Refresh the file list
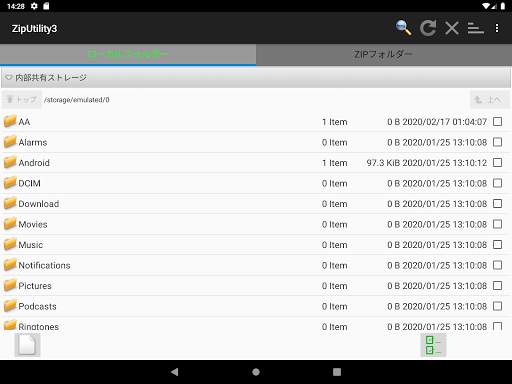 [428, 28]
